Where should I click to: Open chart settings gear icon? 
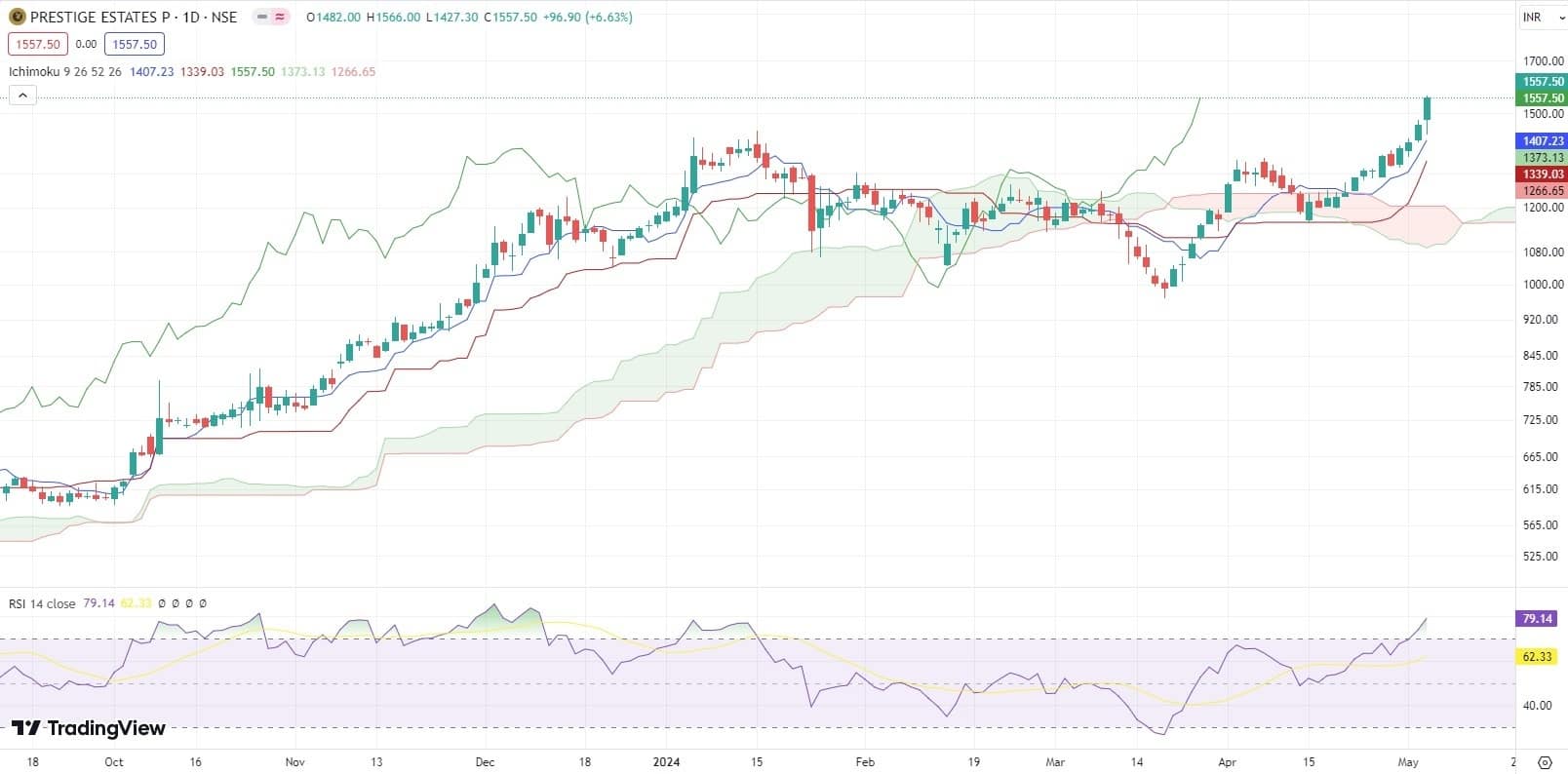(1545, 762)
